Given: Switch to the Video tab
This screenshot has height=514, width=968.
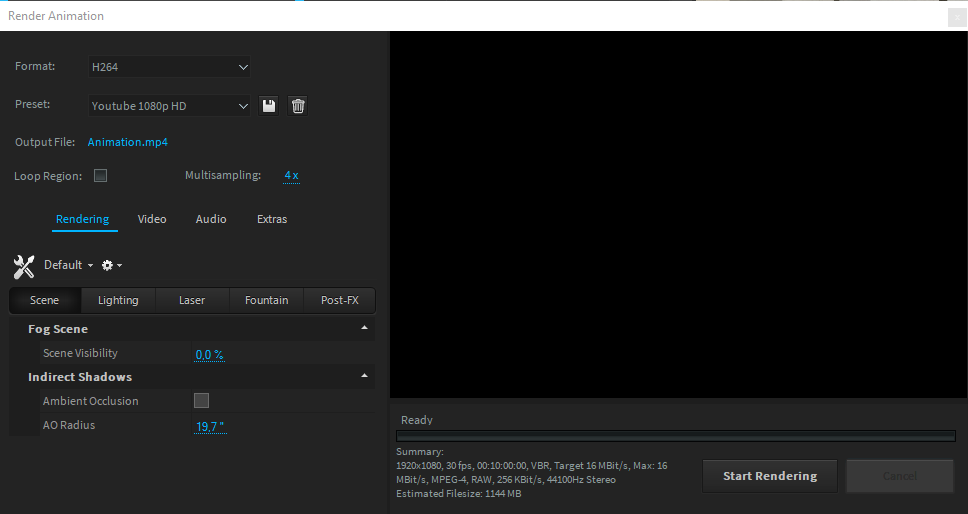Looking at the screenshot, I should (152, 219).
